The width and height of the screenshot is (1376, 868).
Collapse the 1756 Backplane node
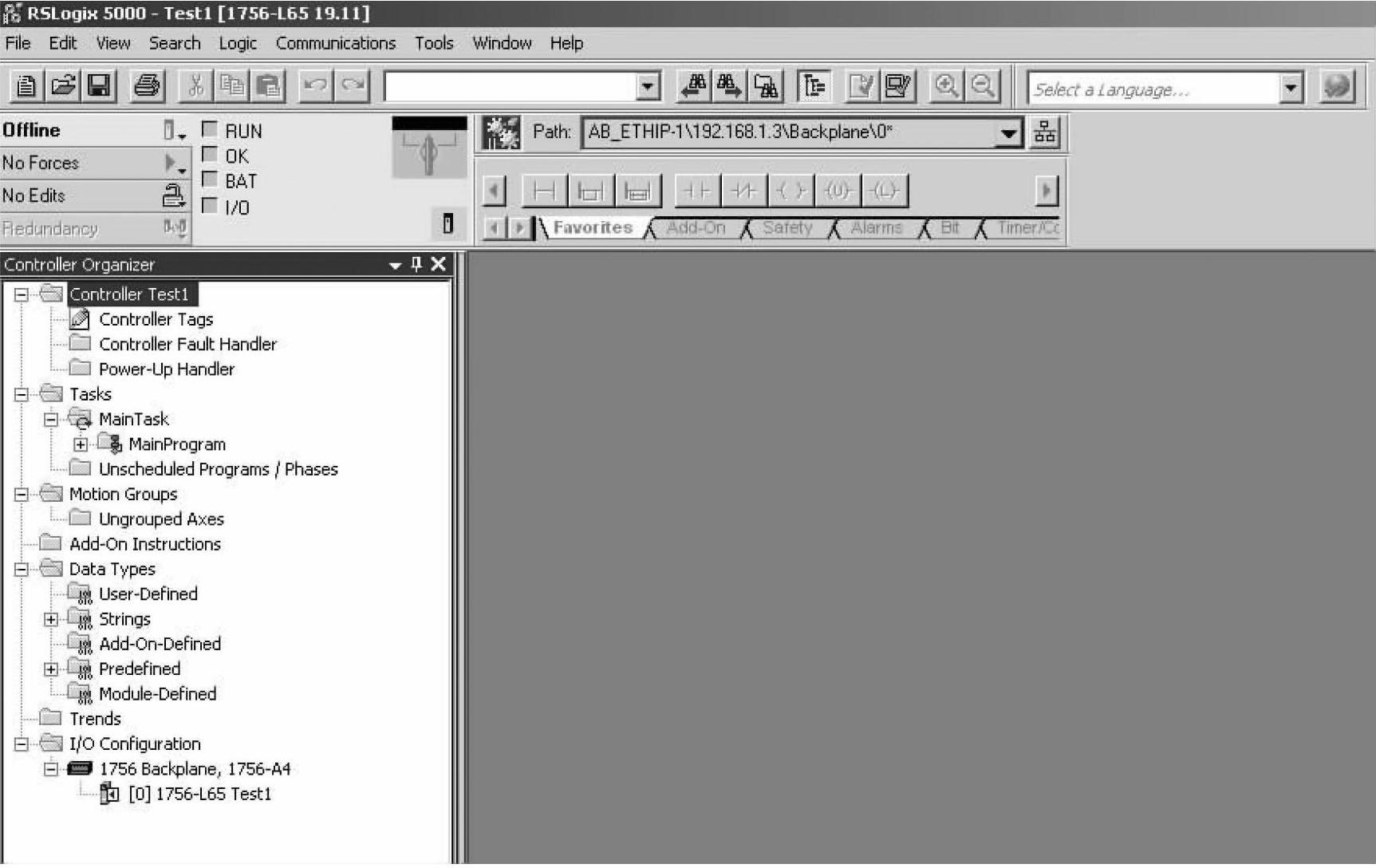click(51, 769)
